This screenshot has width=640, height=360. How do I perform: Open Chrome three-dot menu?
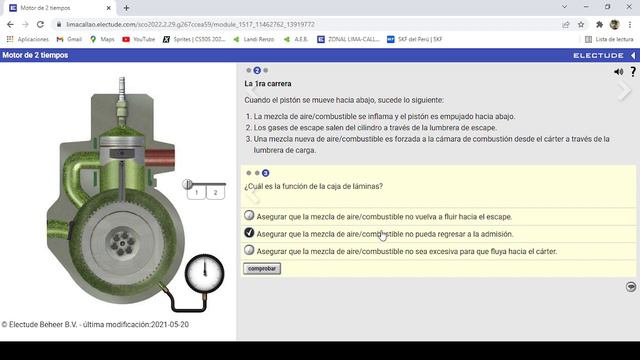click(630, 24)
